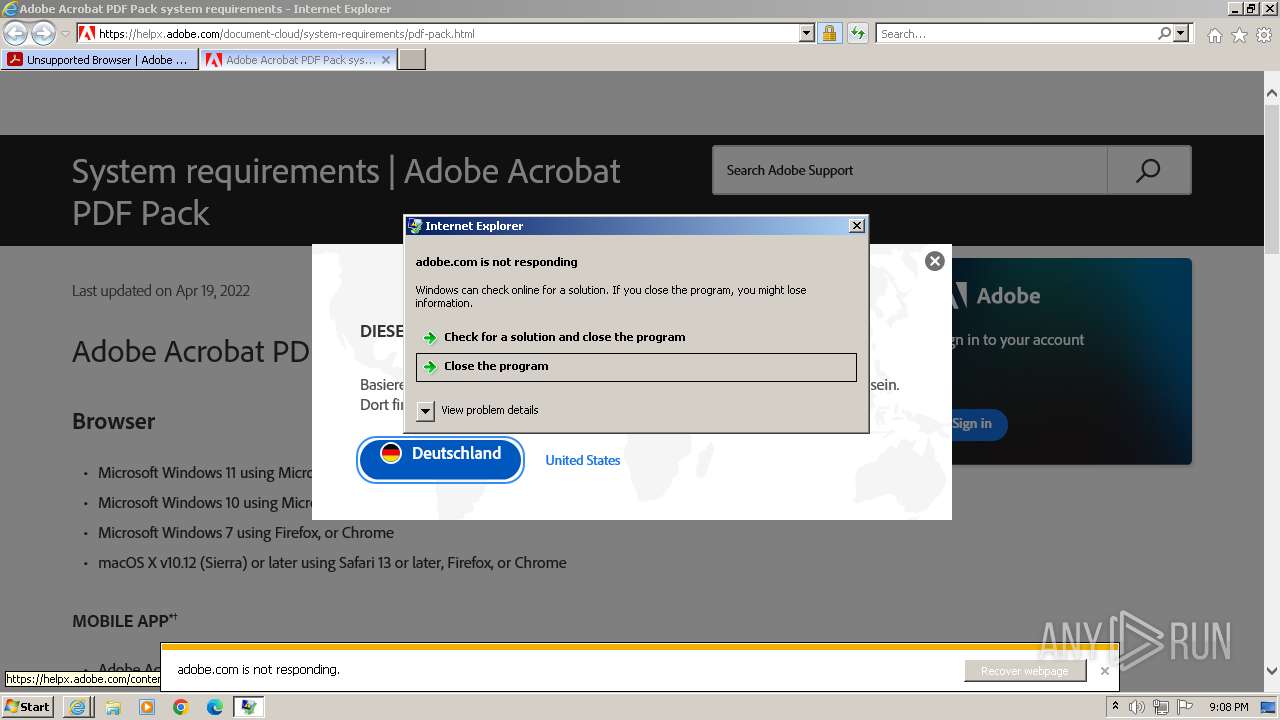Click the page scrollbar down arrow
This screenshot has width=1280, height=720.
tap(1272, 671)
